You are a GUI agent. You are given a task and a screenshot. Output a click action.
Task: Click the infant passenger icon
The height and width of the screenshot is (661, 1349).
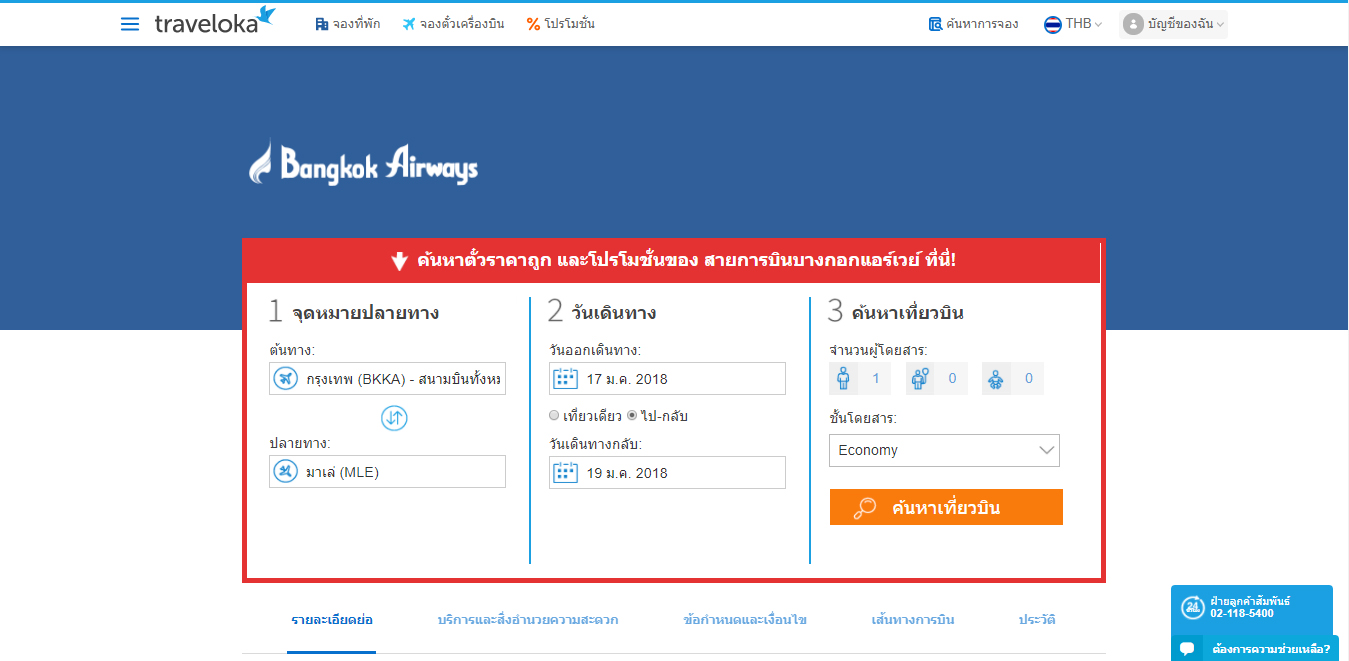click(x=996, y=379)
